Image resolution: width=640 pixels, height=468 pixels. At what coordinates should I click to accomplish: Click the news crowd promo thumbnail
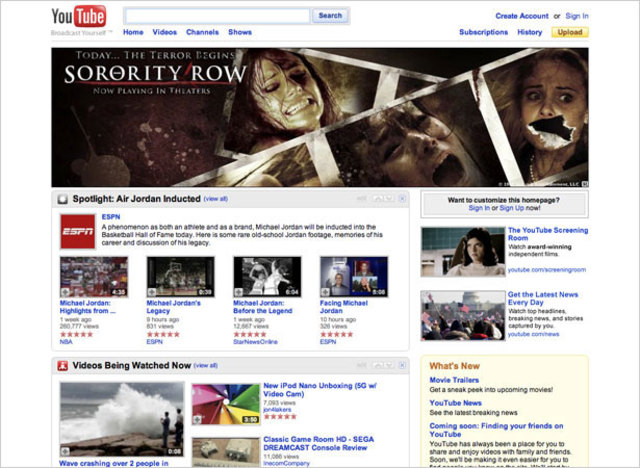tap(463, 315)
